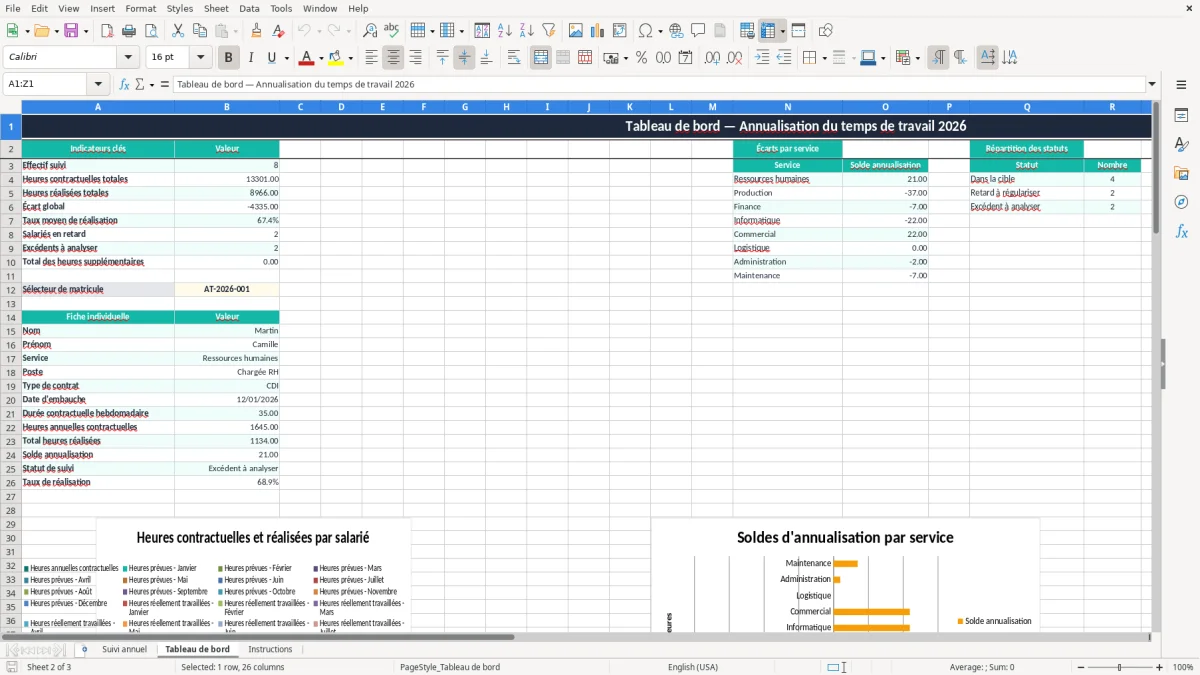Click the Export as PDF icon

coord(107,31)
